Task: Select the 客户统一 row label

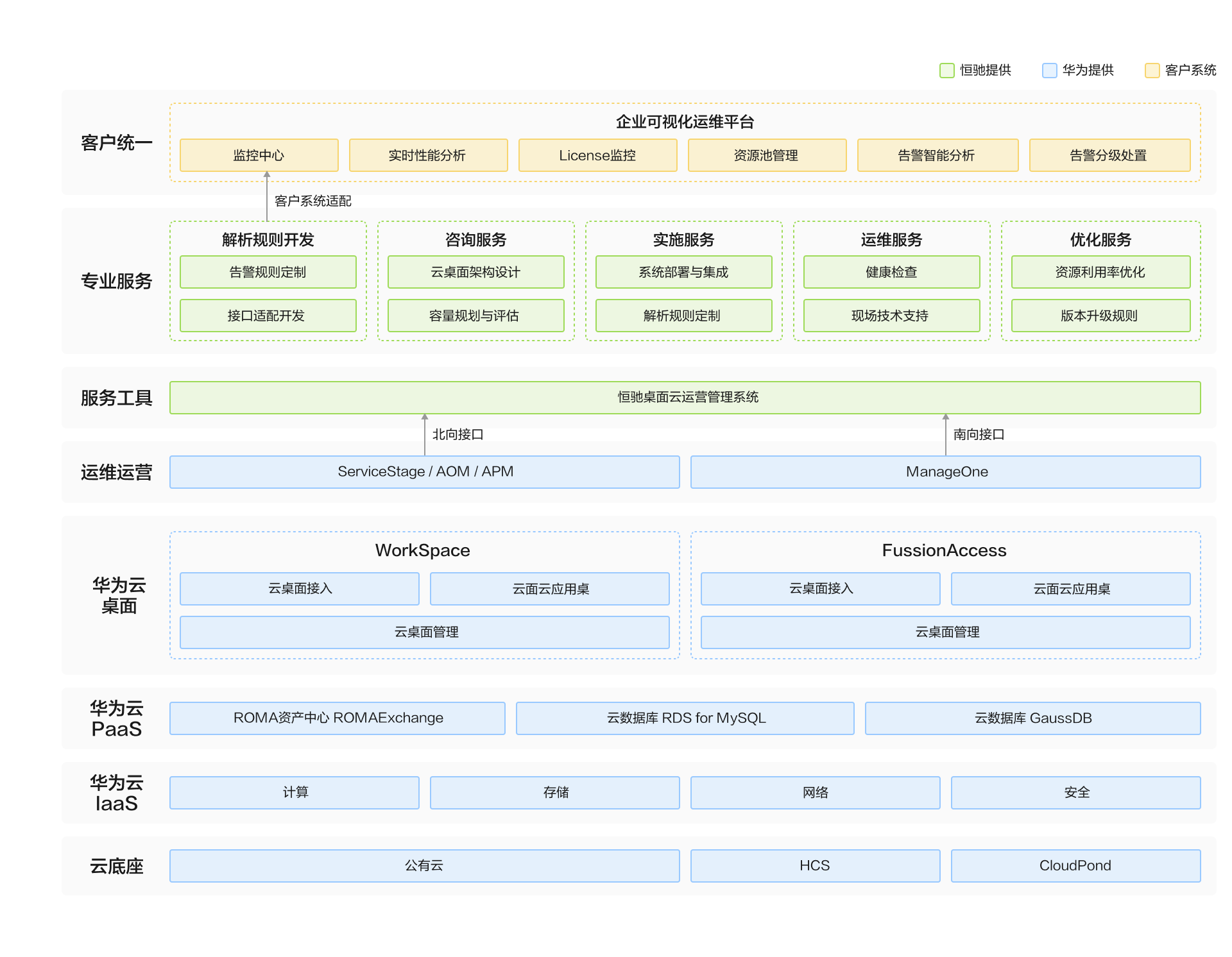Action: pyautogui.click(x=116, y=142)
